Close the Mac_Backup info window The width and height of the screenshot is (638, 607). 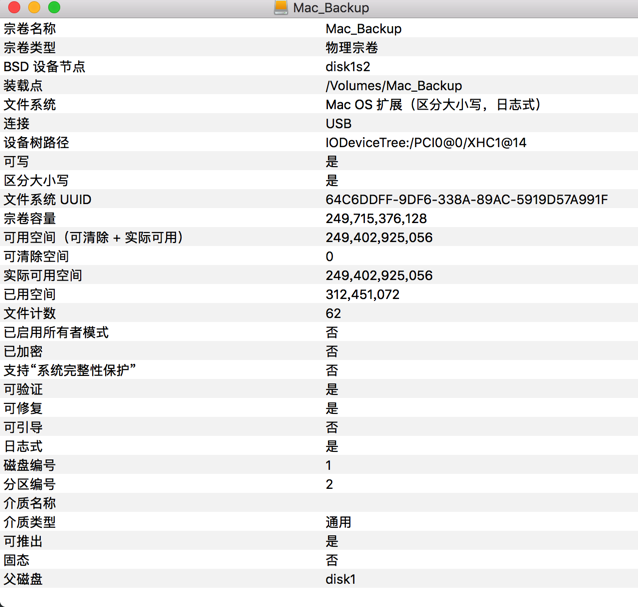tap(14, 7)
